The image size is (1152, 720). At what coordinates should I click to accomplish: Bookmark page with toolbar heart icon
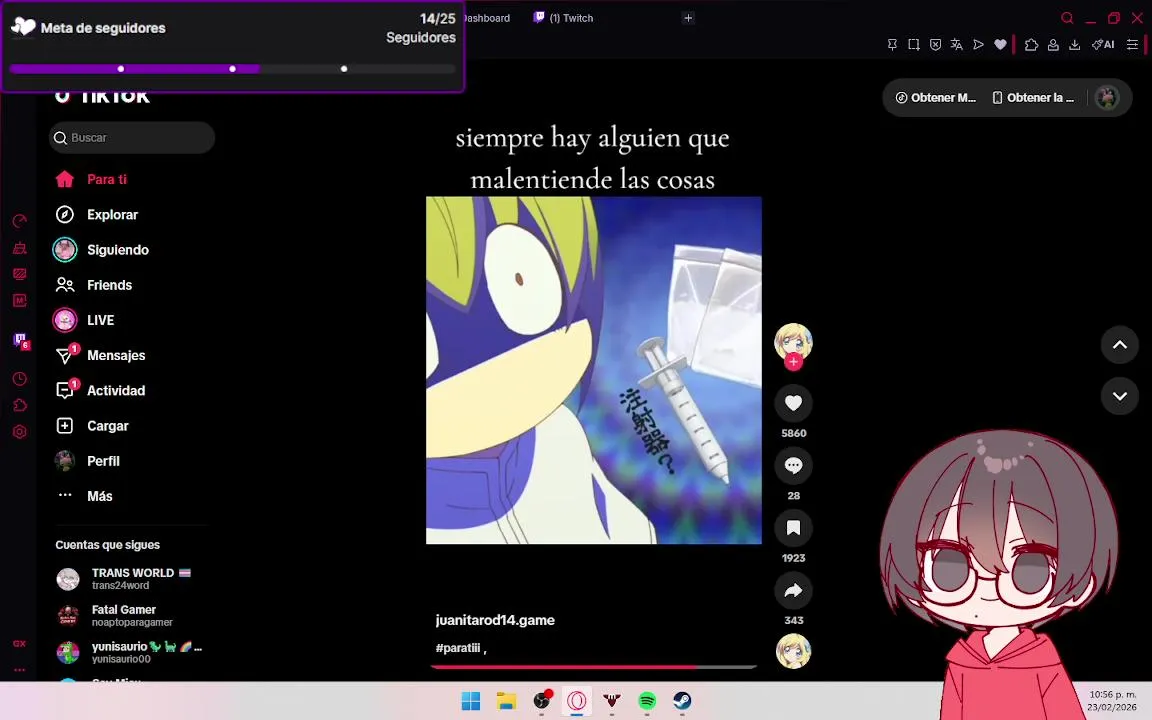pos(1000,45)
